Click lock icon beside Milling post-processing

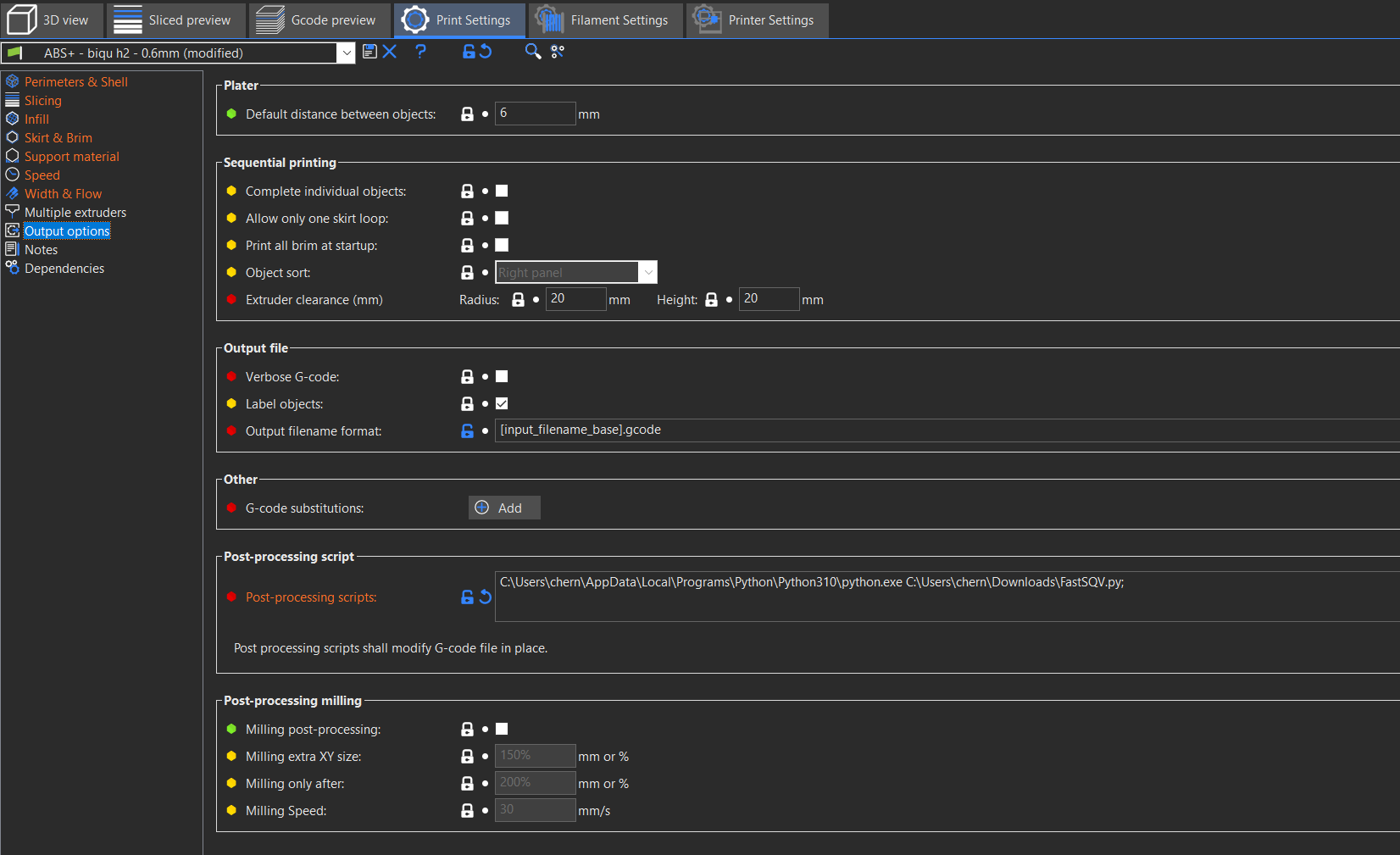pyautogui.click(x=467, y=730)
